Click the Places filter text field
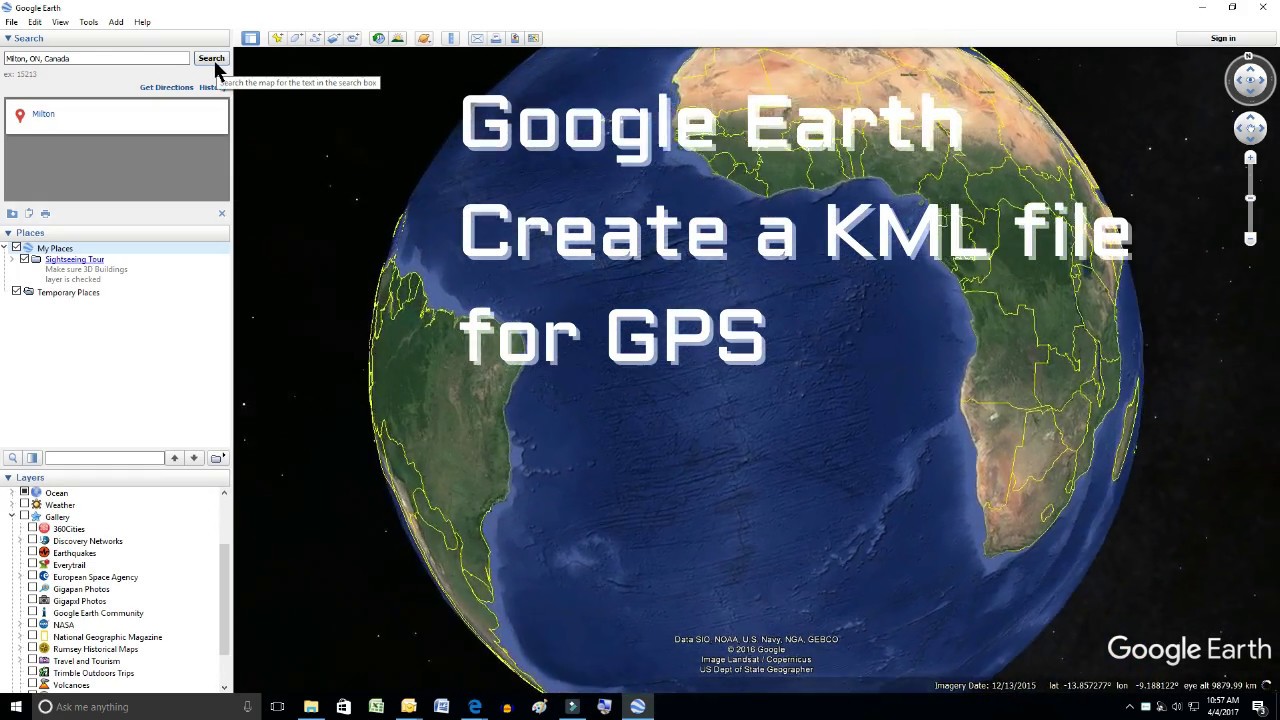The width and height of the screenshot is (1280, 720). pos(104,458)
